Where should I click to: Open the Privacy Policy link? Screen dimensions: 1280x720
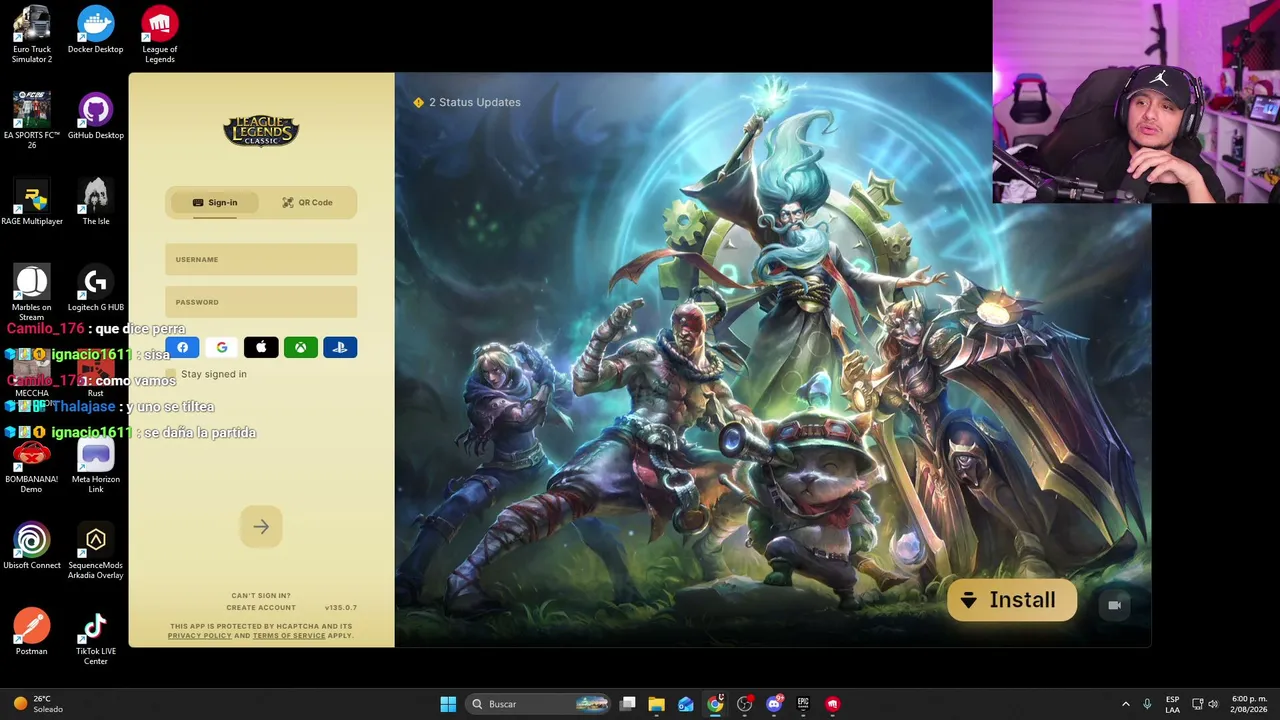[x=199, y=636]
